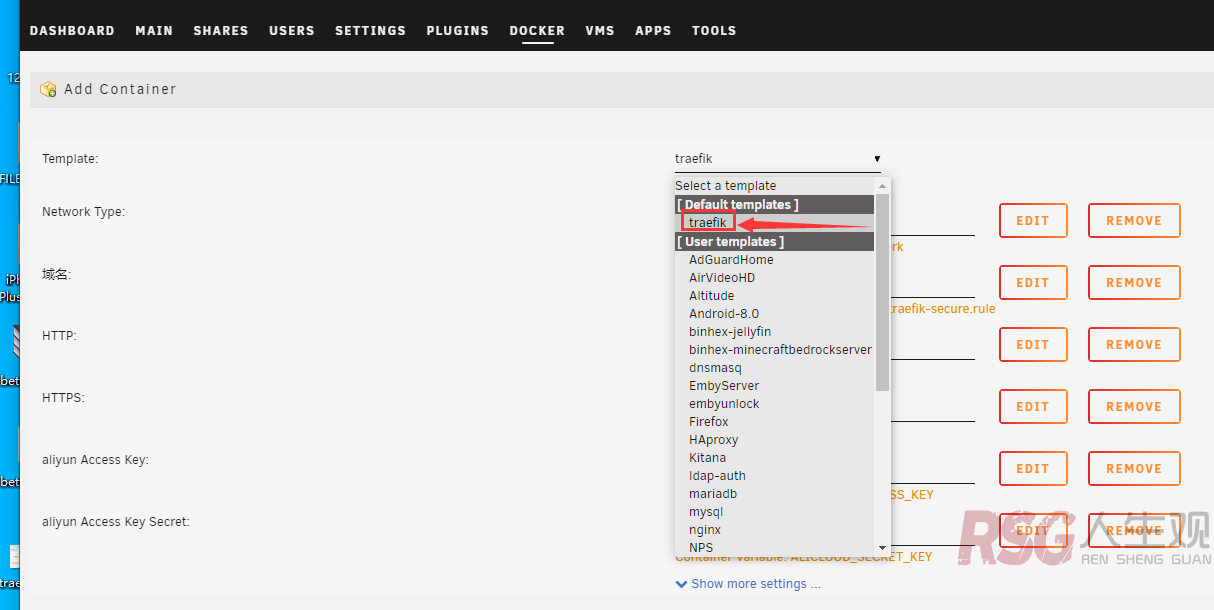Switch to the PLUGINS tab
This screenshot has height=610, width=1214.
[457, 31]
